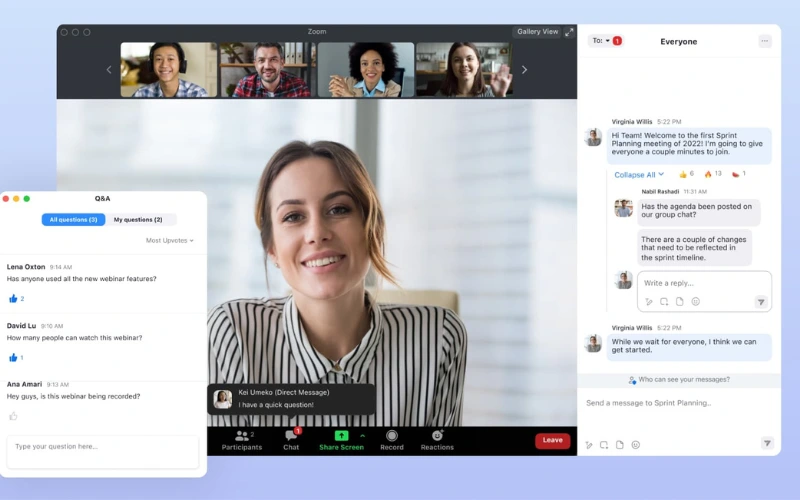Open the Reactions menu
800x500 pixels.
(x=437, y=438)
